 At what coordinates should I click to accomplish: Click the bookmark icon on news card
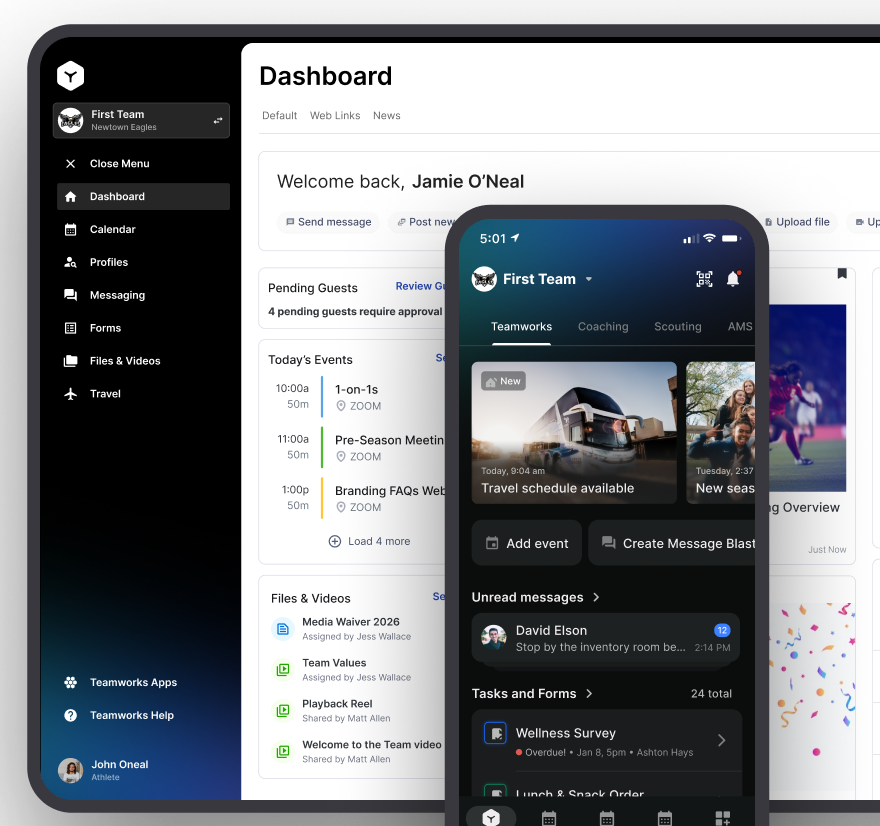click(842, 274)
